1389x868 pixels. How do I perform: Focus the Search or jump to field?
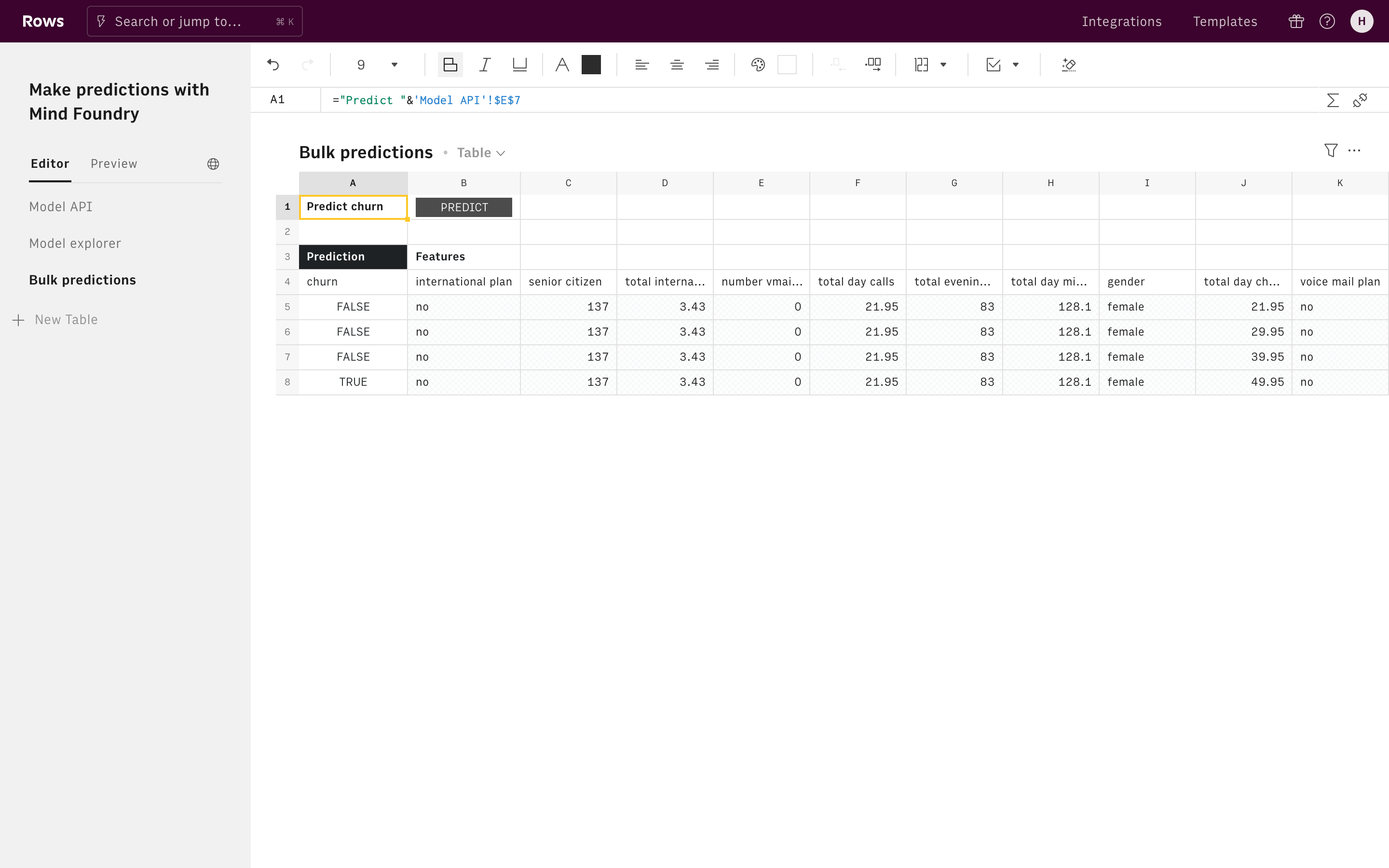(x=194, y=21)
